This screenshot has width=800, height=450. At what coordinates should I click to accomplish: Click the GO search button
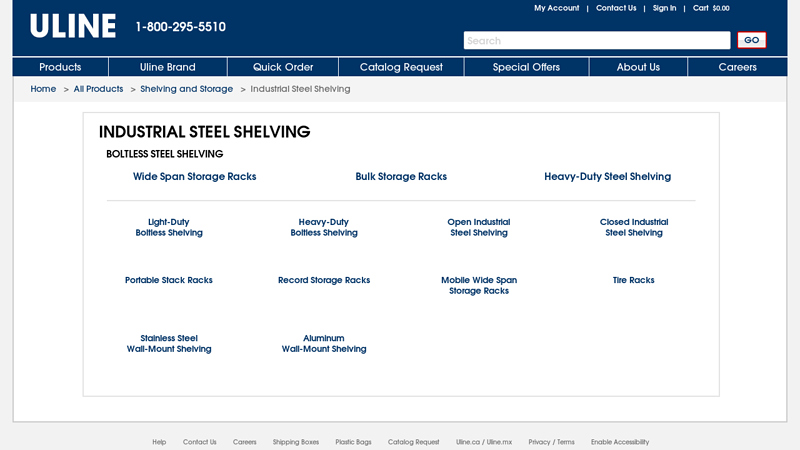click(751, 40)
